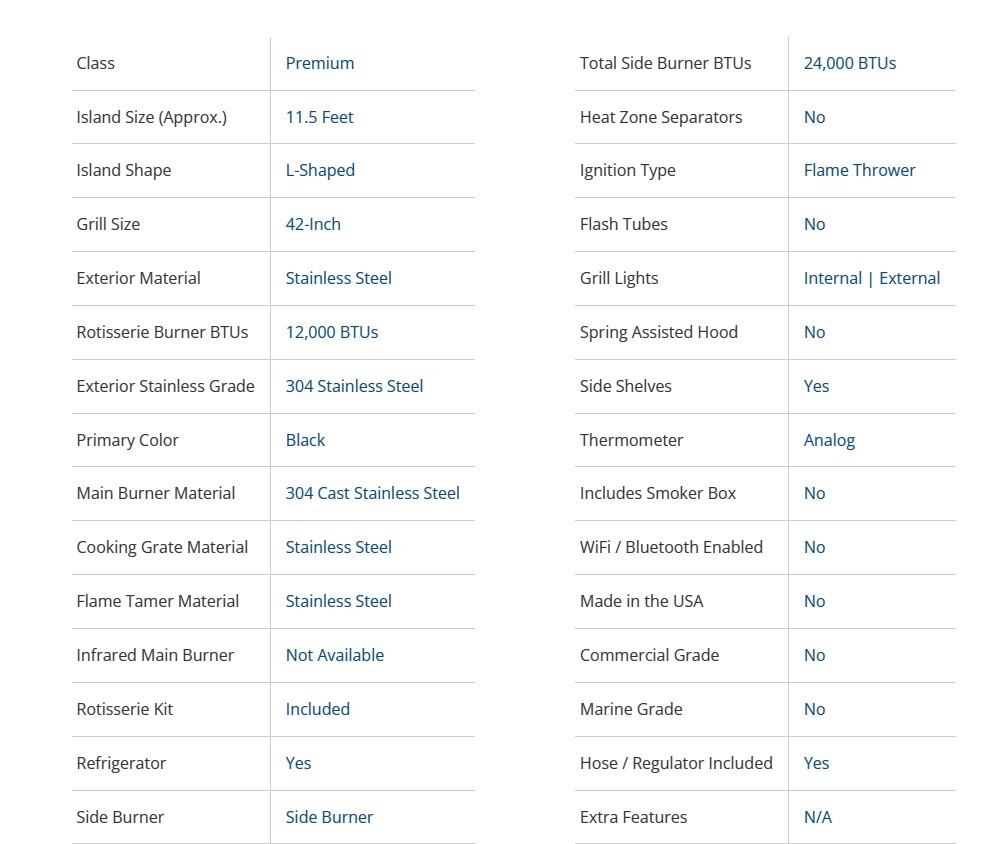Screen dimensions: 1000x844
Task: Select the L-Shaped island shape value
Action: point(320,170)
